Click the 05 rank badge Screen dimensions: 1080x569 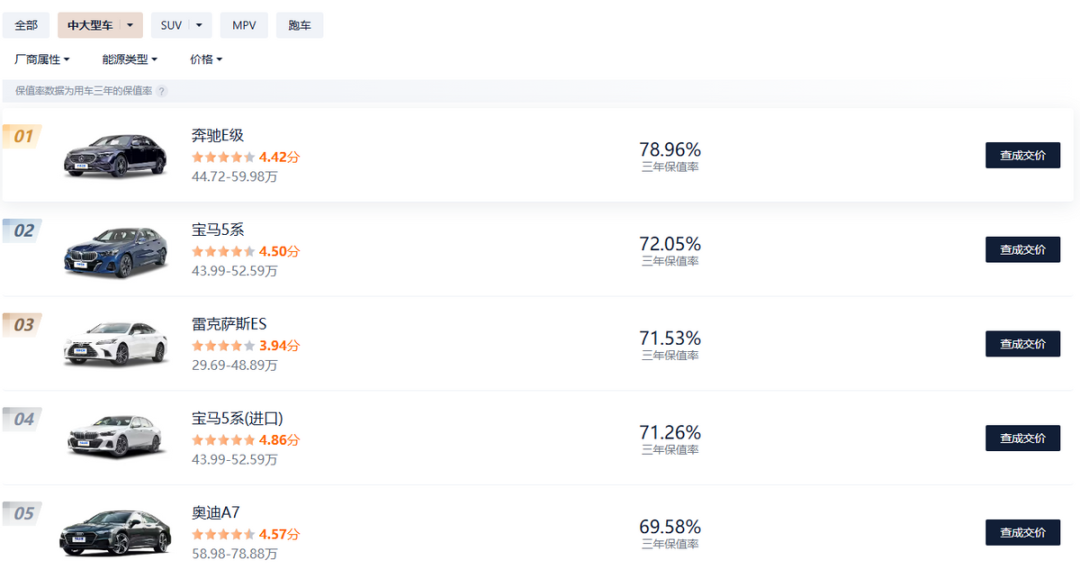pos(22,514)
